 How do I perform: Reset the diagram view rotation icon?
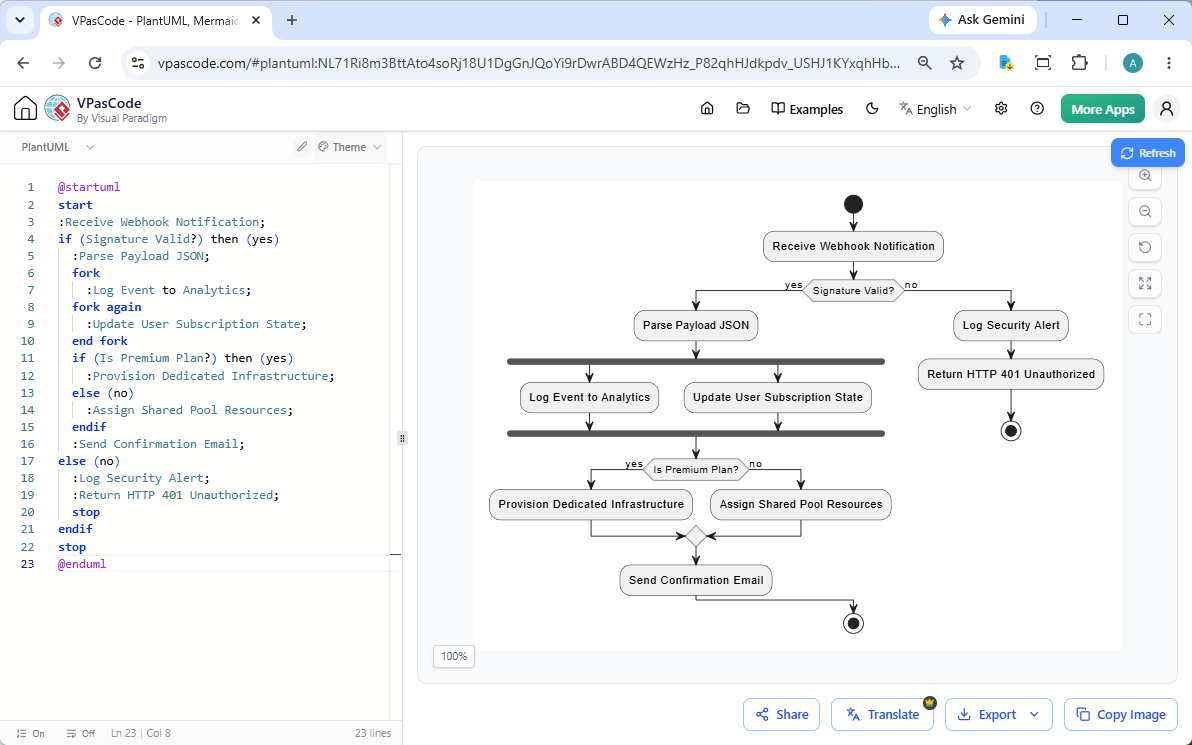pos(1145,247)
